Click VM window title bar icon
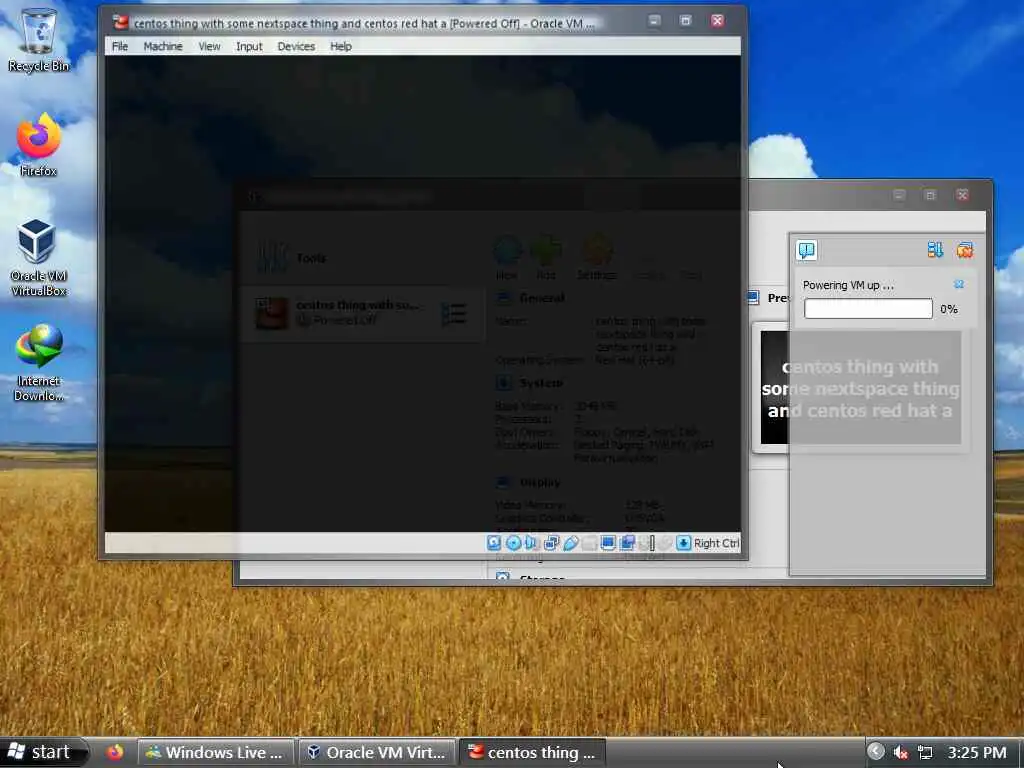The width and height of the screenshot is (1024, 768). pyautogui.click(x=120, y=22)
